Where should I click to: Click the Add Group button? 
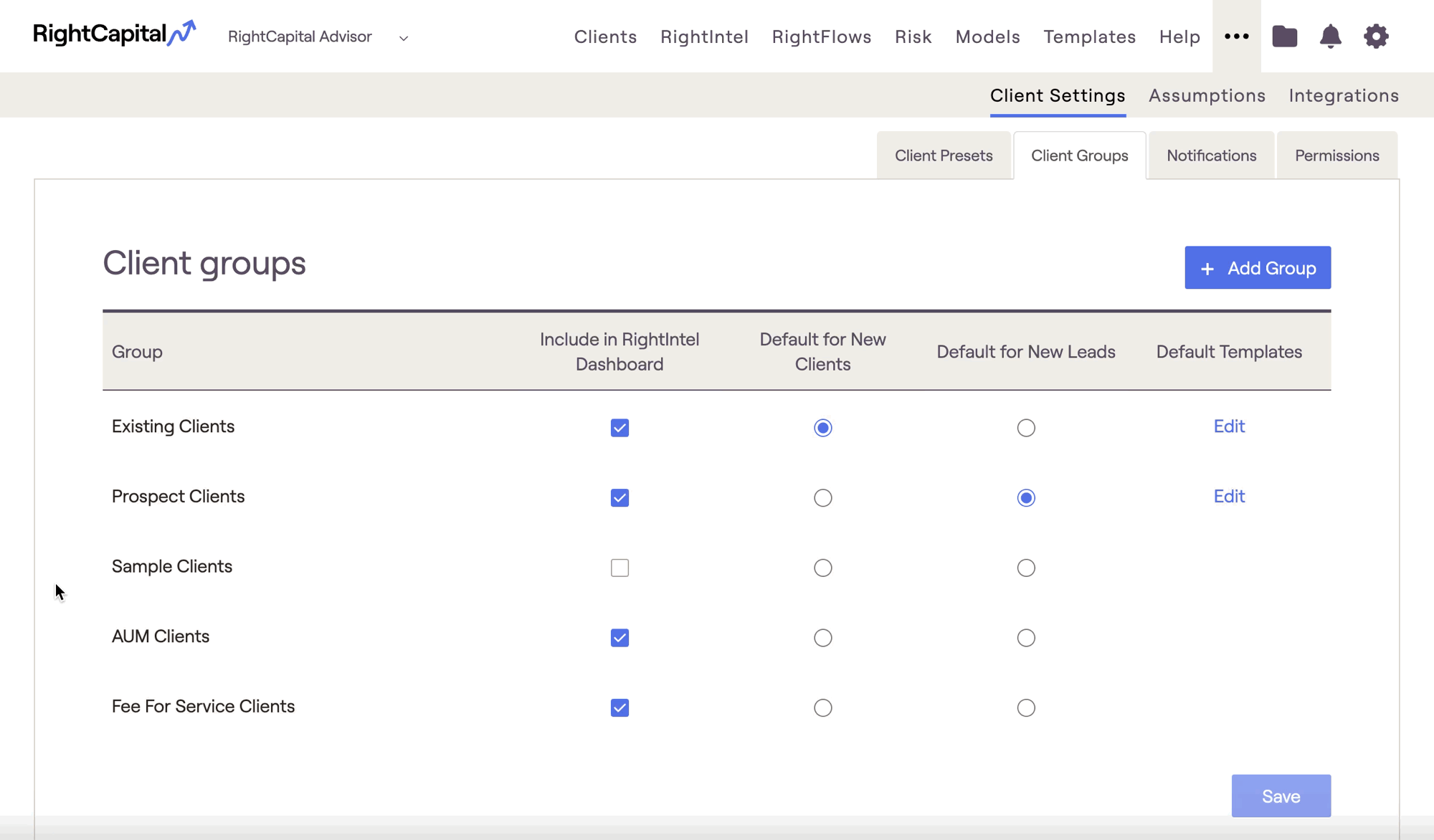[1258, 268]
